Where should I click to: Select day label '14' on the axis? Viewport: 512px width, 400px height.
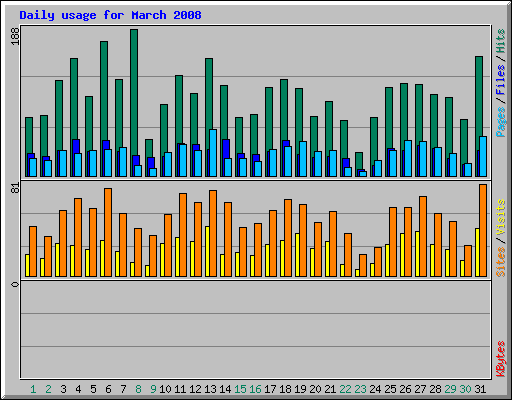225,389
